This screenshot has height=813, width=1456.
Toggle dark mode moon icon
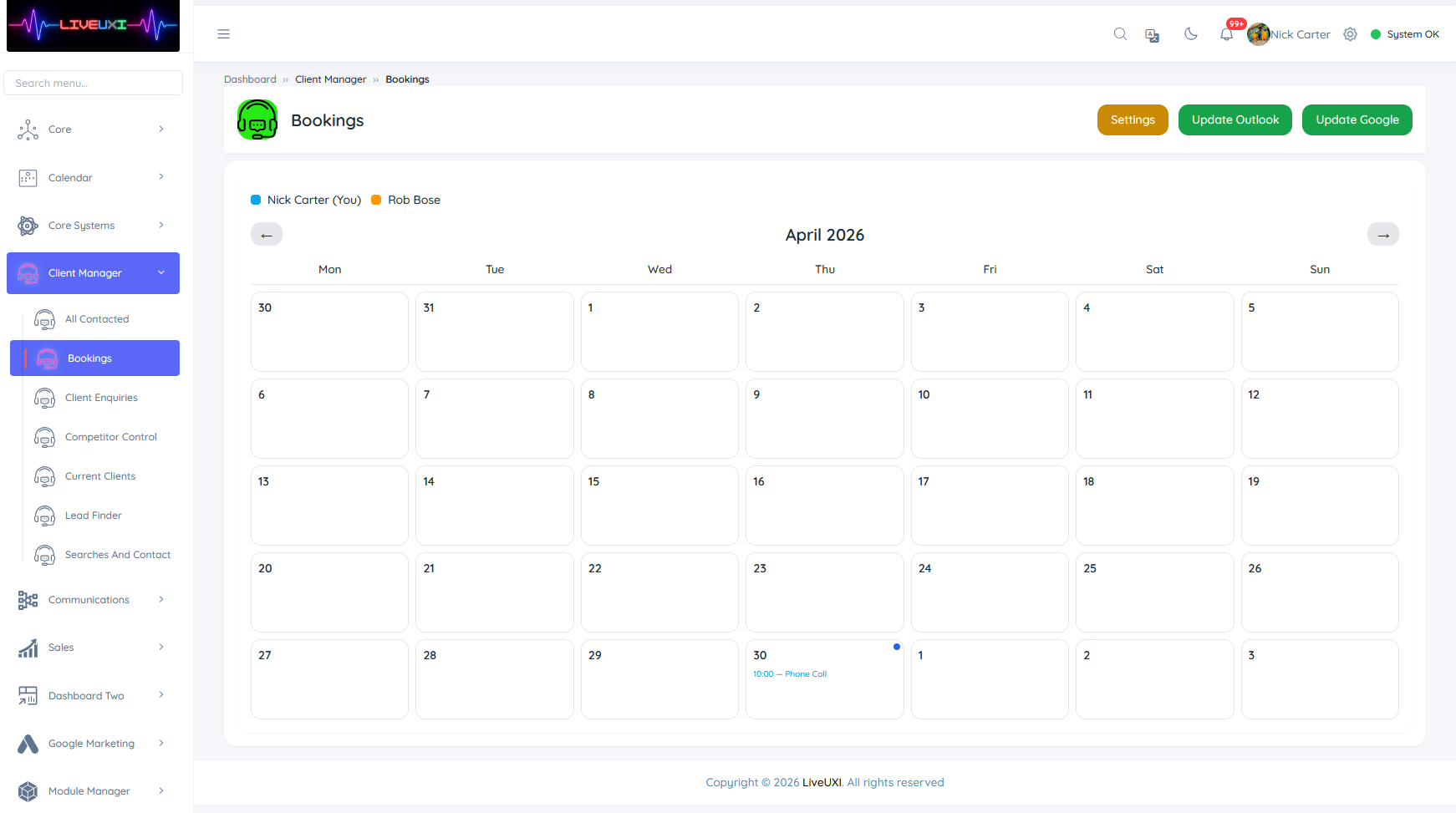1191,34
